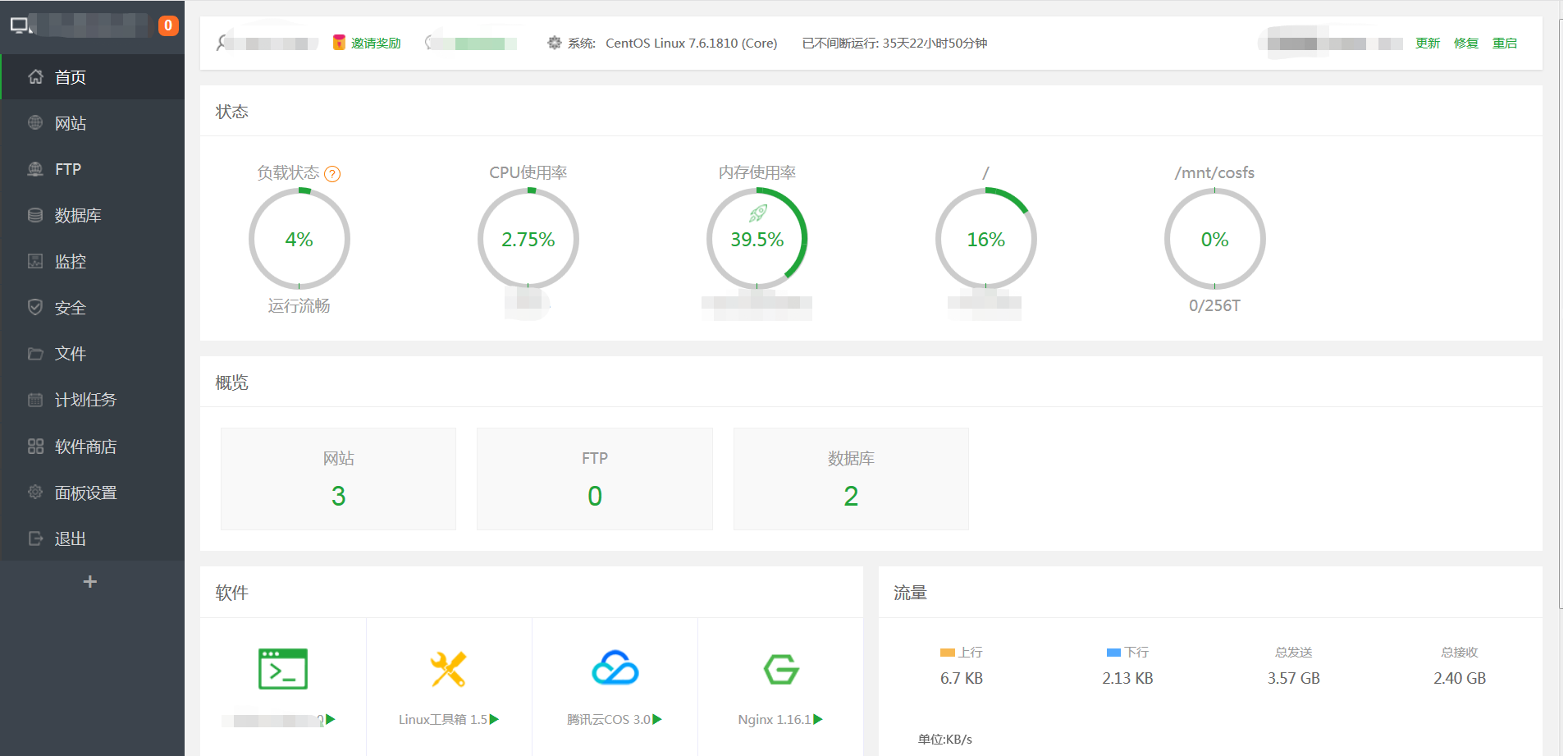Click the globe icon beside 网站
The image size is (1568, 756).
pos(35,122)
